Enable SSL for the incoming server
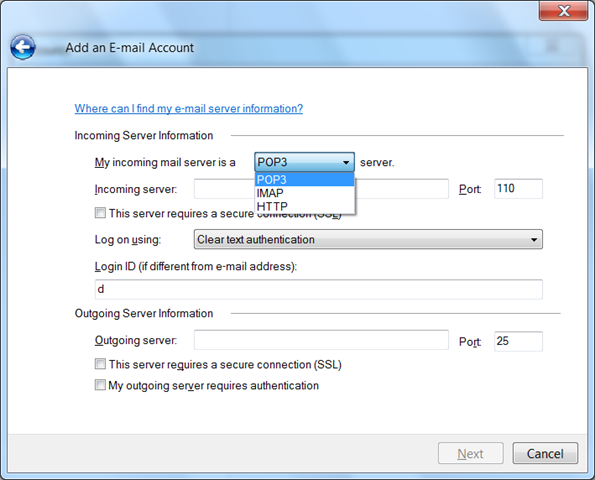 [x=100, y=213]
